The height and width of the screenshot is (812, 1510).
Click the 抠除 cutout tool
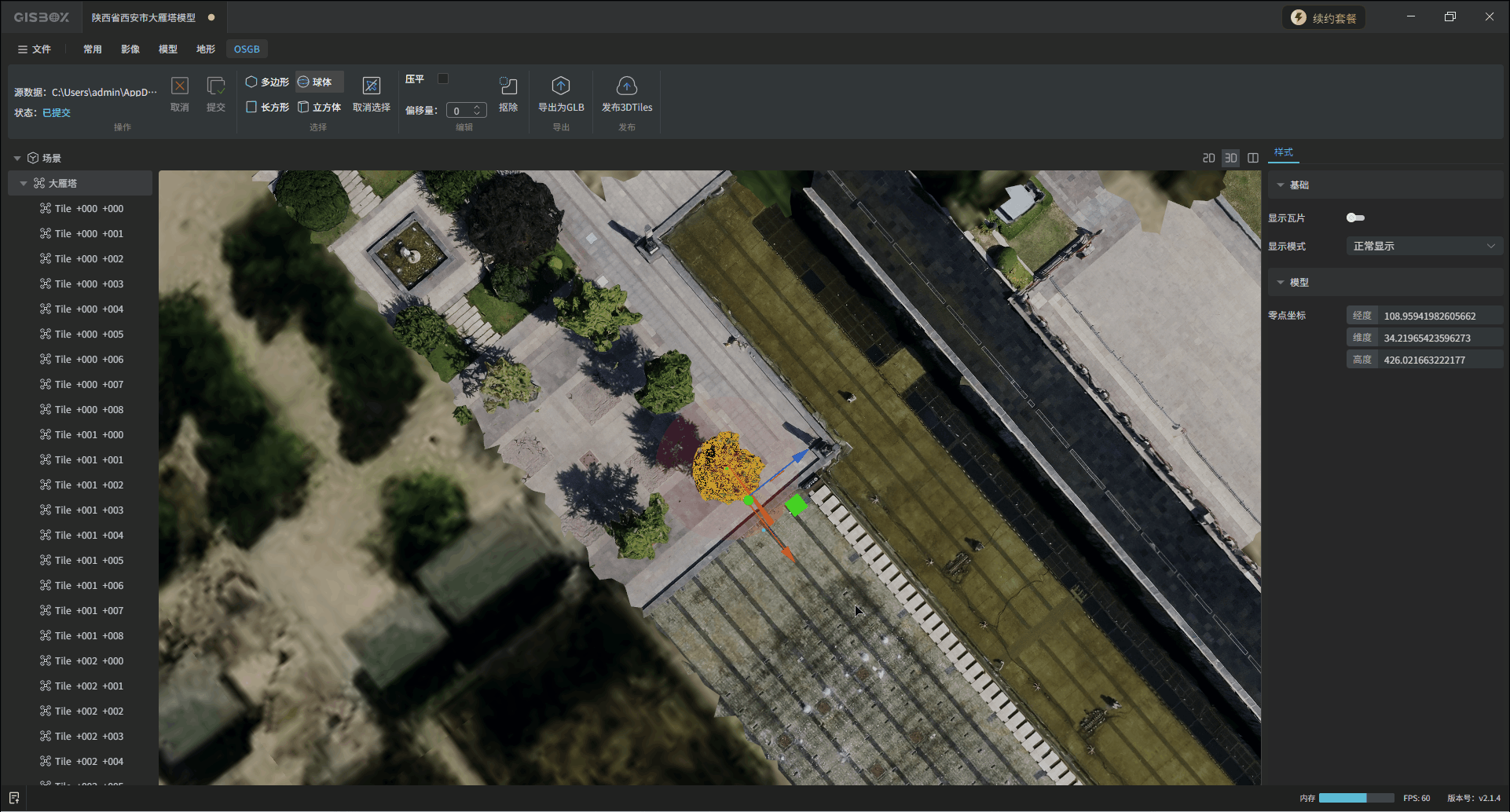click(508, 86)
